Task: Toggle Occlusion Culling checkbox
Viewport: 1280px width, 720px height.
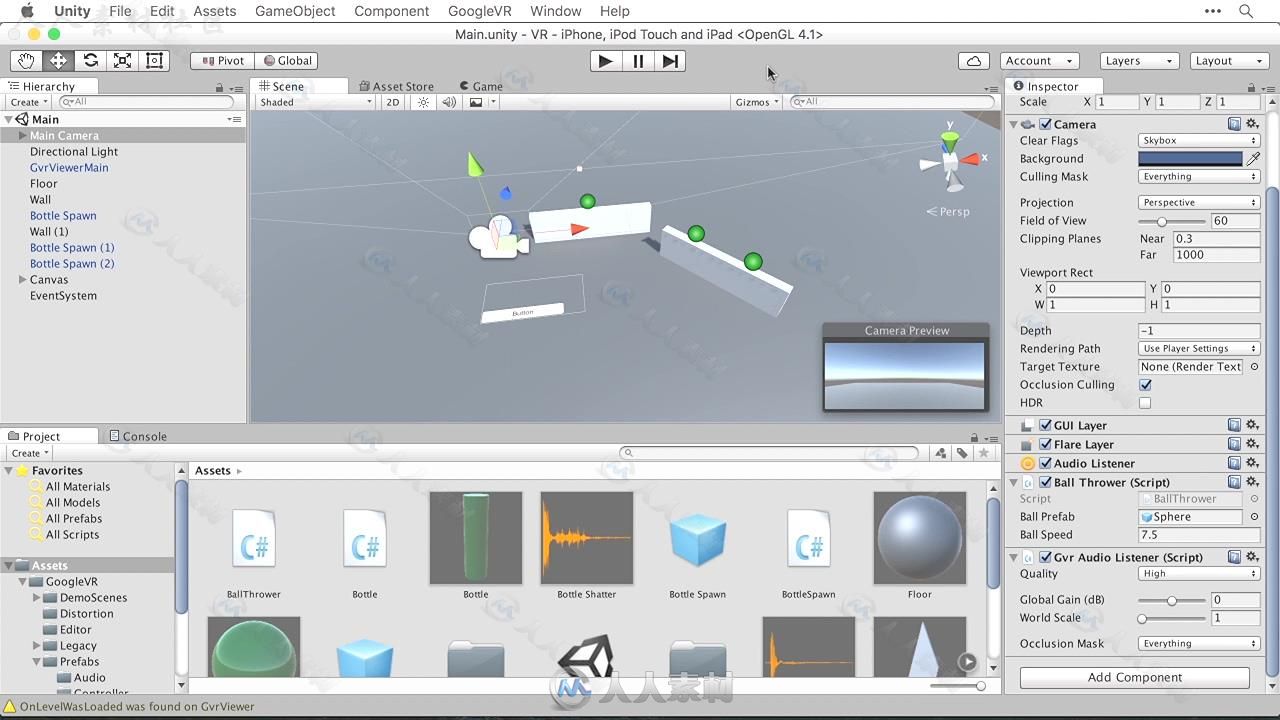Action: [1145, 385]
